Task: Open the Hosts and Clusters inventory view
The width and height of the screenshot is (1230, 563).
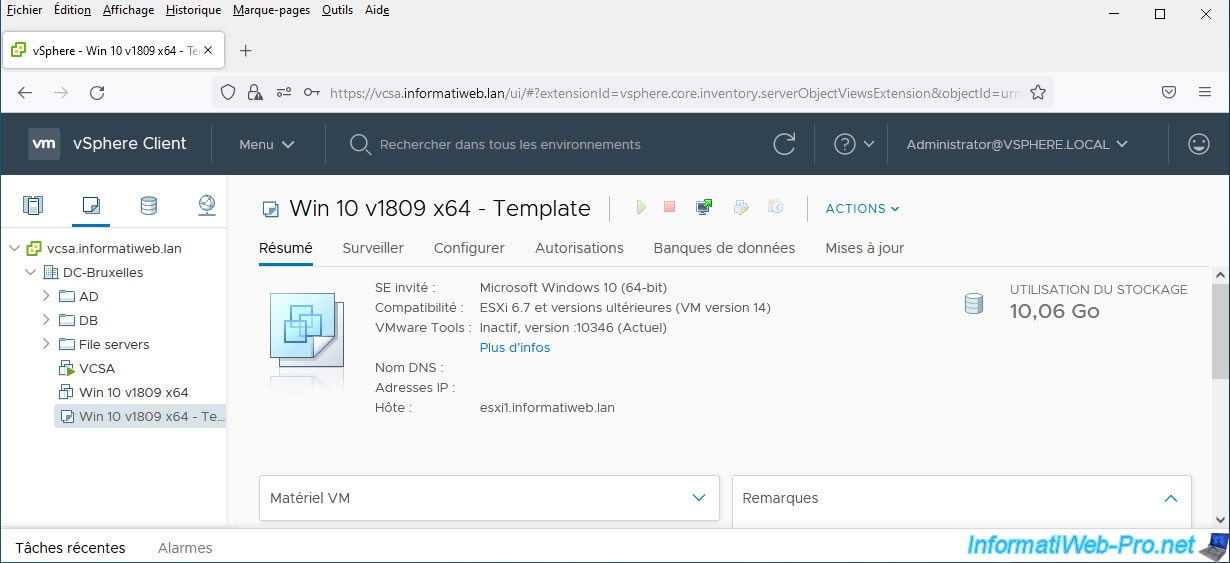Action: (33, 206)
